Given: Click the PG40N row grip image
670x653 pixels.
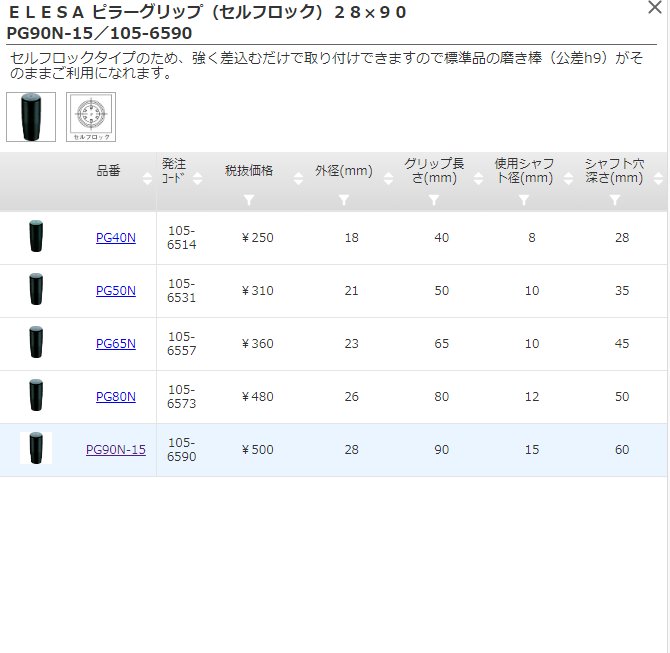Looking at the screenshot, I should click(x=36, y=237).
